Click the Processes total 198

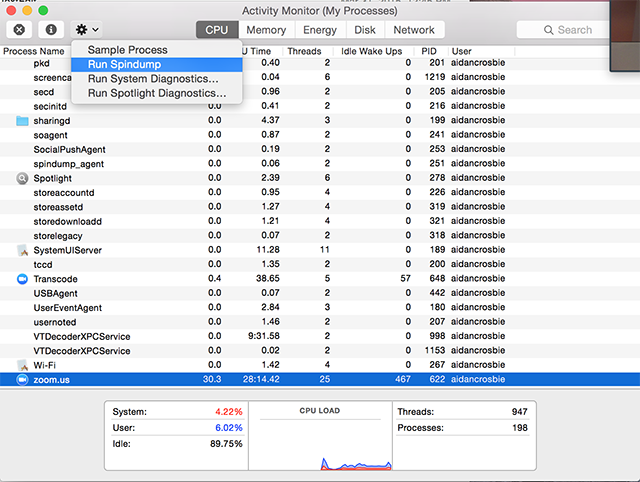520,428
